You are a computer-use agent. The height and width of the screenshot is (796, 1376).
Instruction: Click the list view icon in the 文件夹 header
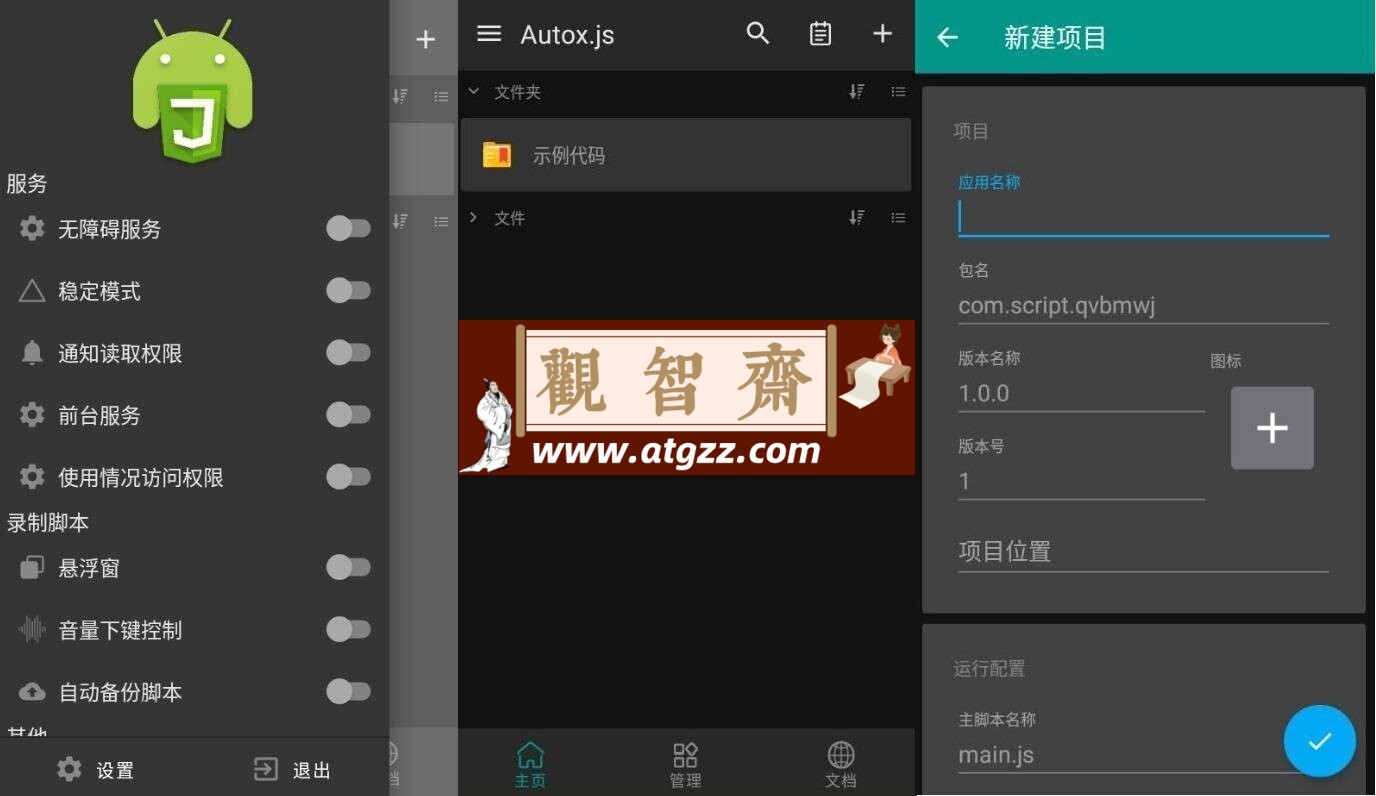(898, 92)
